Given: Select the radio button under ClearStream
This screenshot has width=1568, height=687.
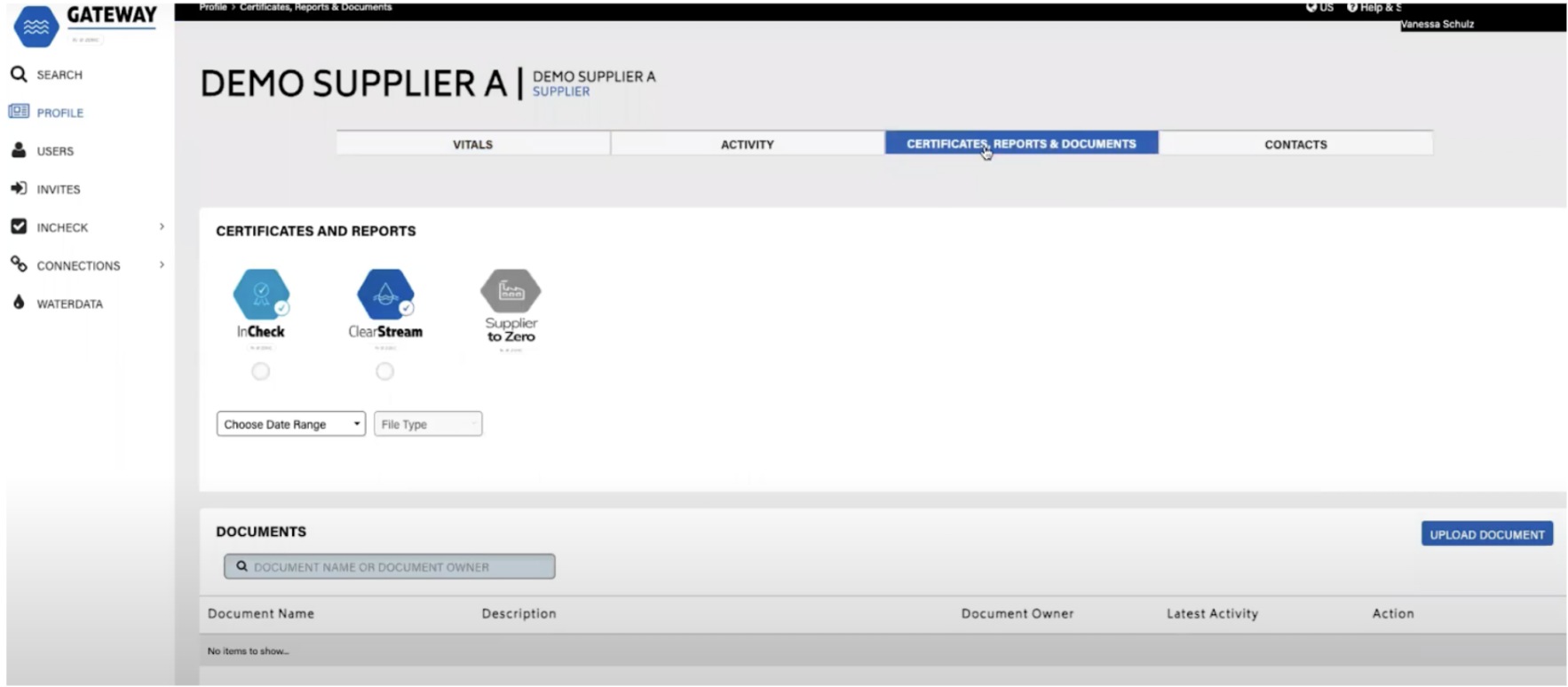Looking at the screenshot, I should 384,371.
